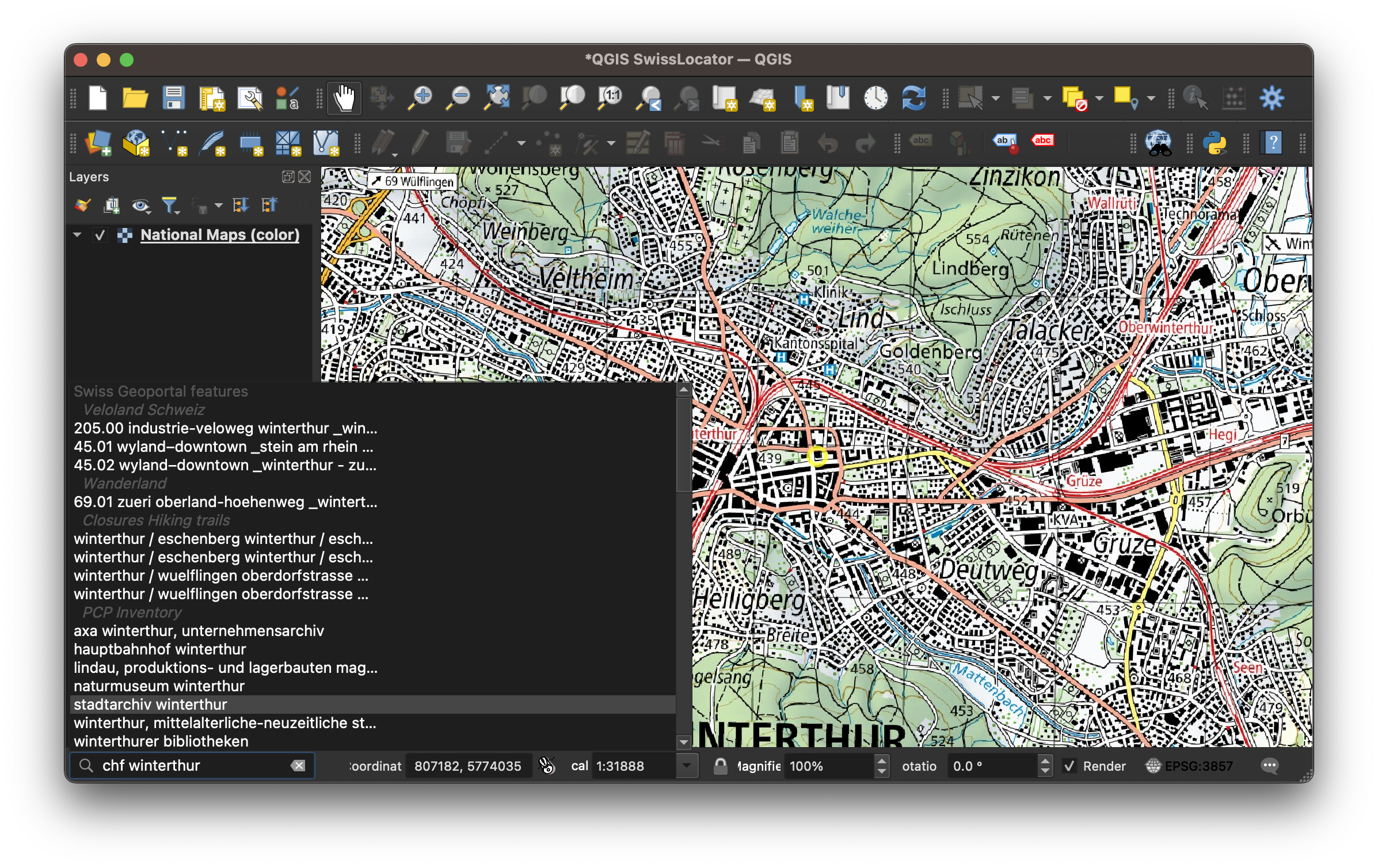The image size is (1378, 868).
Task: Select the Pan Map hand tool
Action: coord(344,98)
